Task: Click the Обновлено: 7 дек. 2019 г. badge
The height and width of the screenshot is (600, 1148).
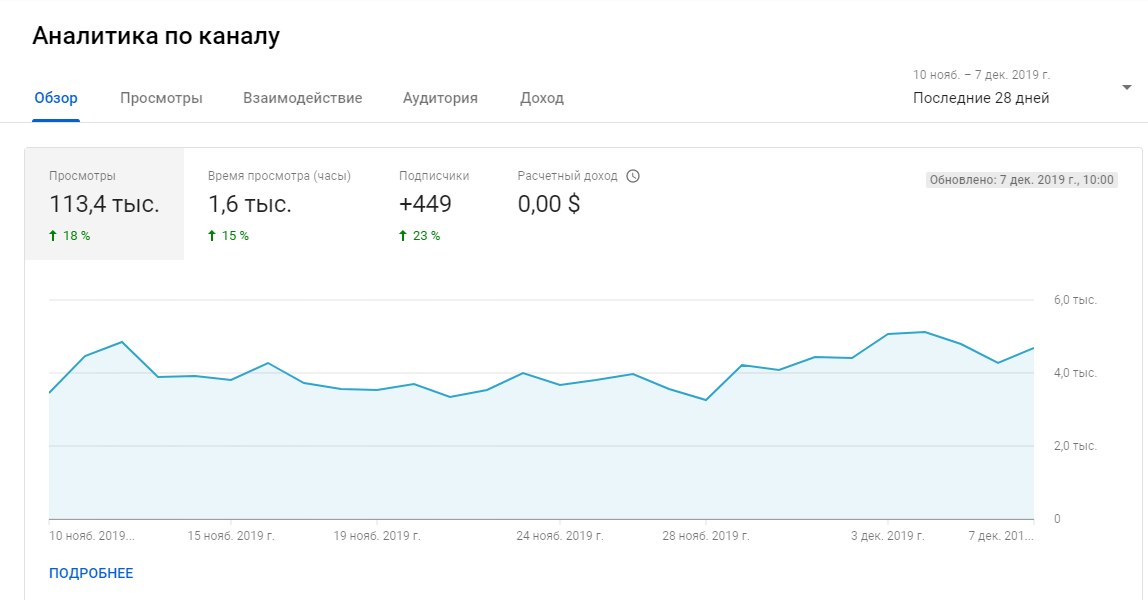Action: pyautogui.click(x=1021, y=180)
